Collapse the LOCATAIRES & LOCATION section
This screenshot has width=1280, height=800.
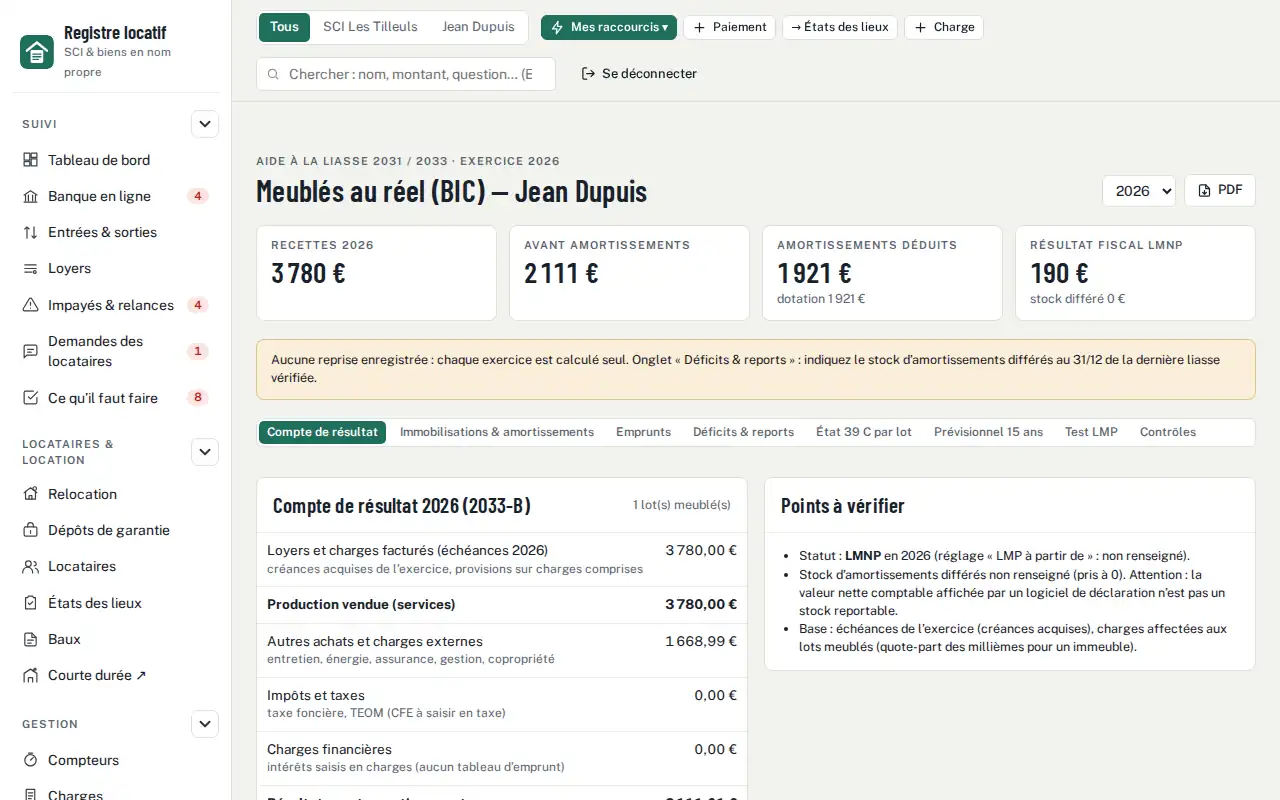pos(205,452)
